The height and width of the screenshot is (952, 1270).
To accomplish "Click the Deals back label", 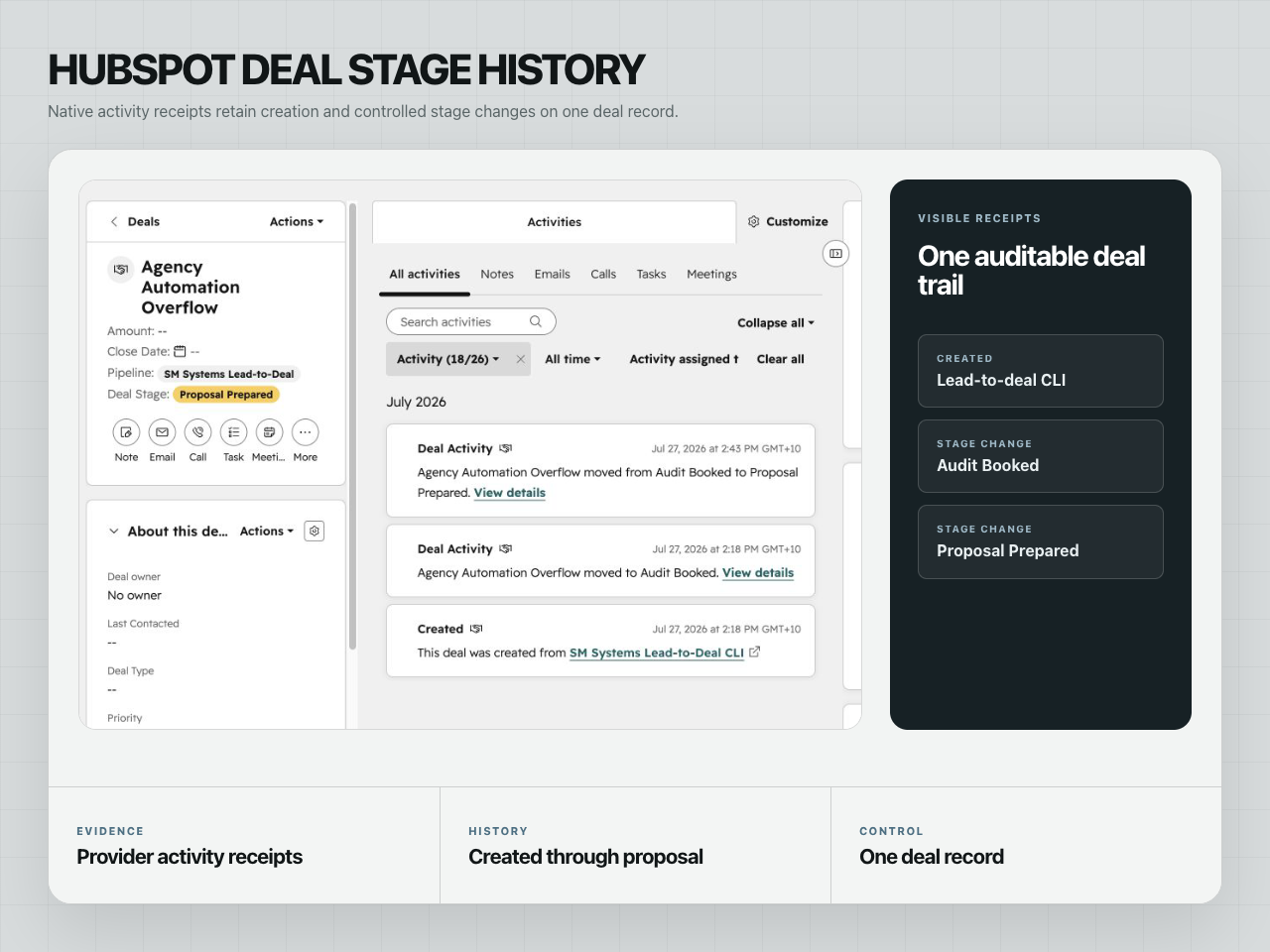I will click(x=143, y=222).
